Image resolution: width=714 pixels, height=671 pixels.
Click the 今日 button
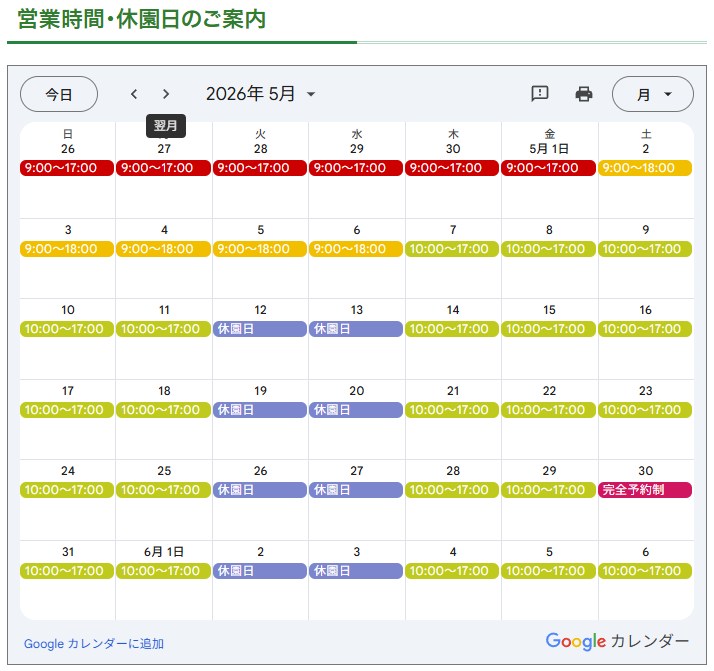59,94
